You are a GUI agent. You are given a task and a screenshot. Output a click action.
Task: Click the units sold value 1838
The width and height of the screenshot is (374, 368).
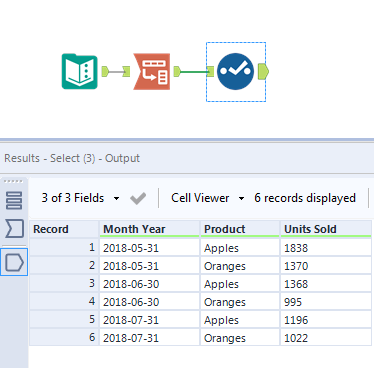[326, 248]
